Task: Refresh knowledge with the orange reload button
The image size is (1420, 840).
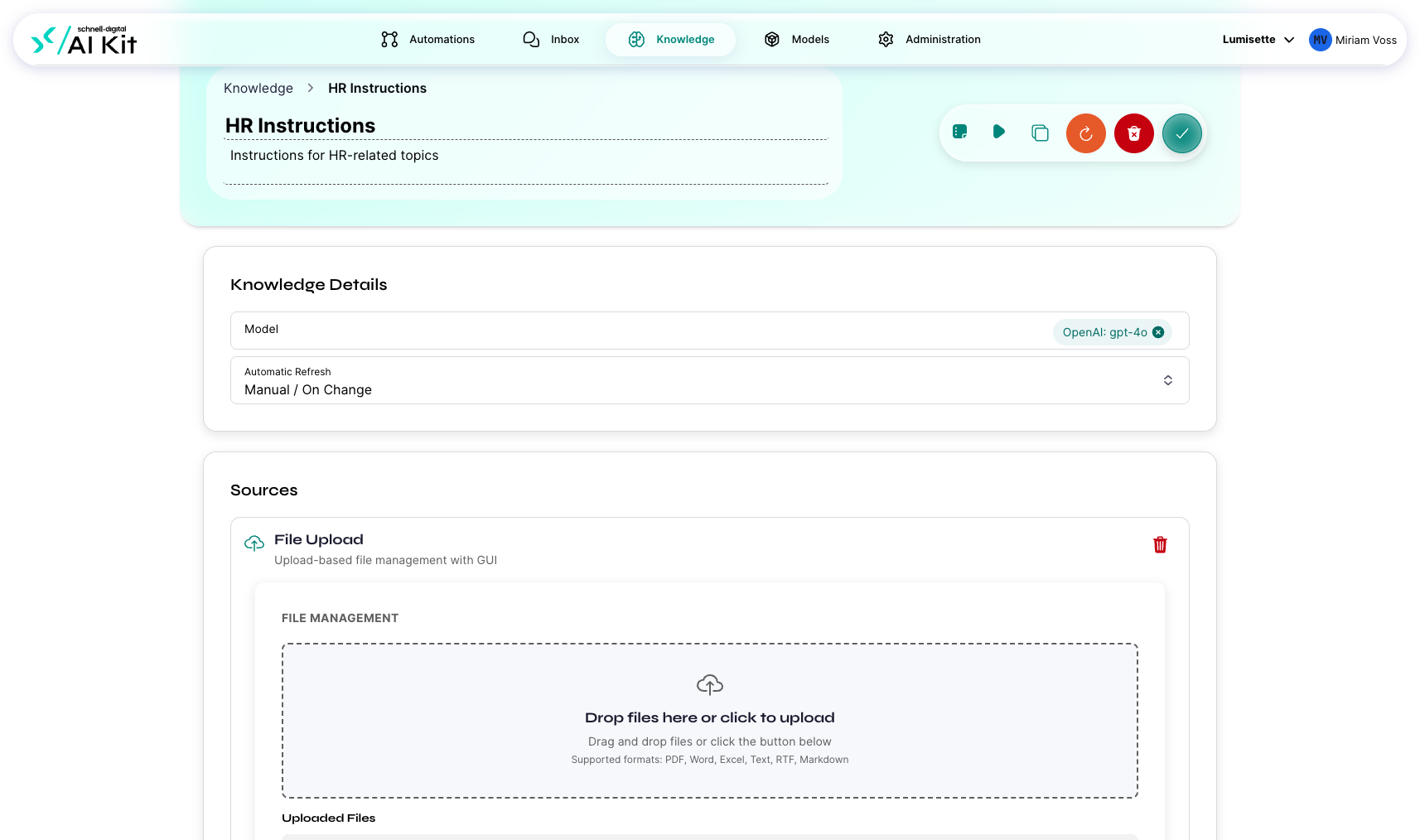Action: click(x=1085, y=133)
